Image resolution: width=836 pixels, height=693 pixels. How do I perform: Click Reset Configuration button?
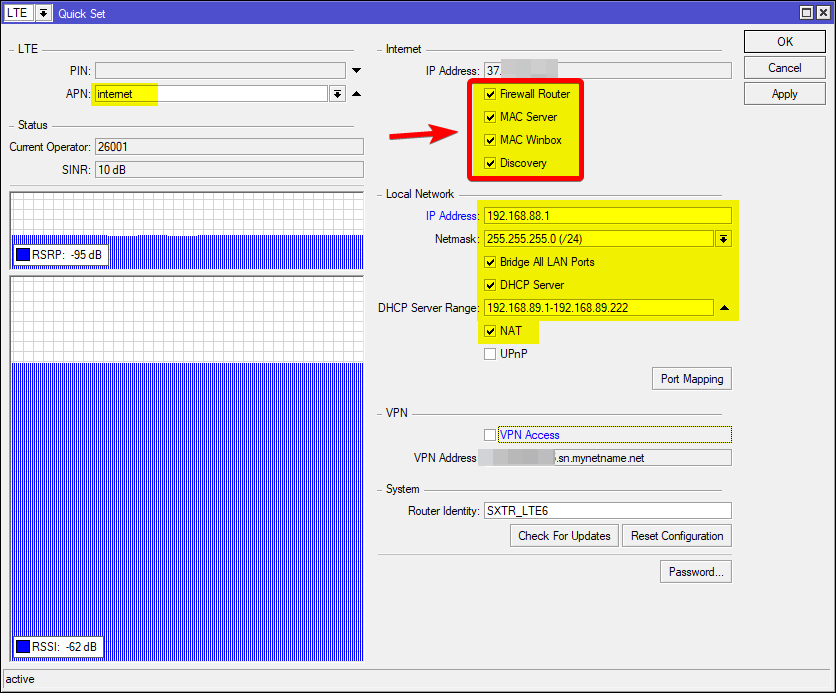click(677, 535)
